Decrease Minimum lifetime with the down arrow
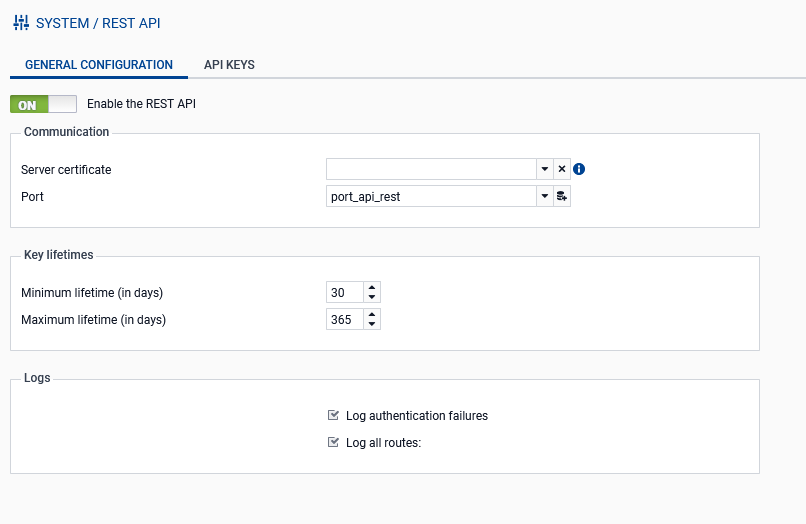The image size is (806, 524). click(372, 298)
